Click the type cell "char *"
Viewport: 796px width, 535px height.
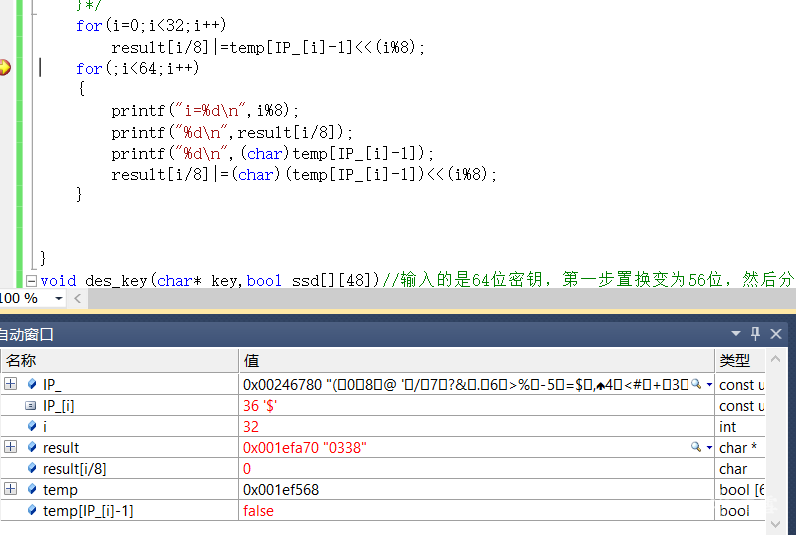tap(738, 448)
